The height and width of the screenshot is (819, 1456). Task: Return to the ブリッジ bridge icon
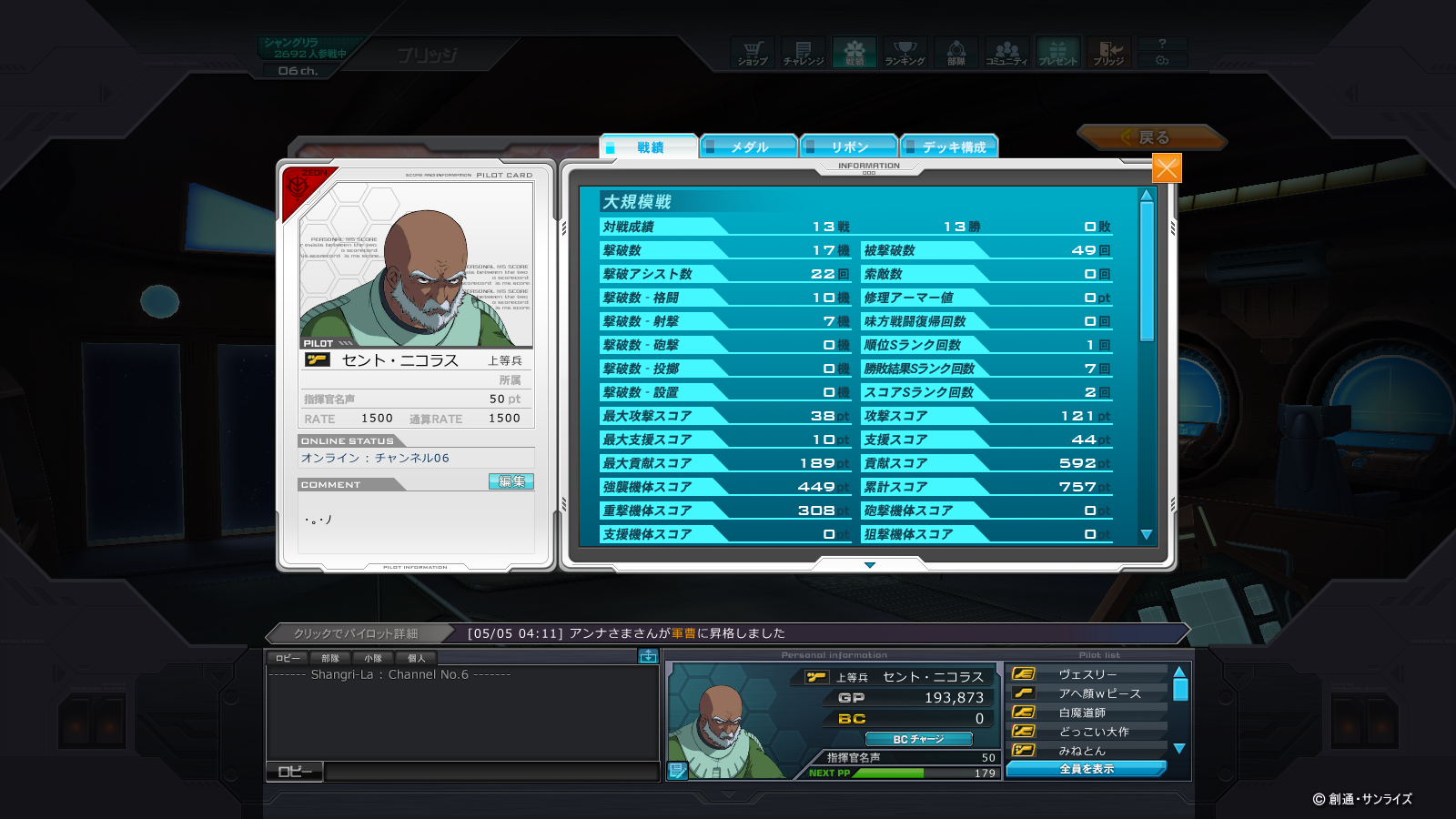click(1109, 53)
